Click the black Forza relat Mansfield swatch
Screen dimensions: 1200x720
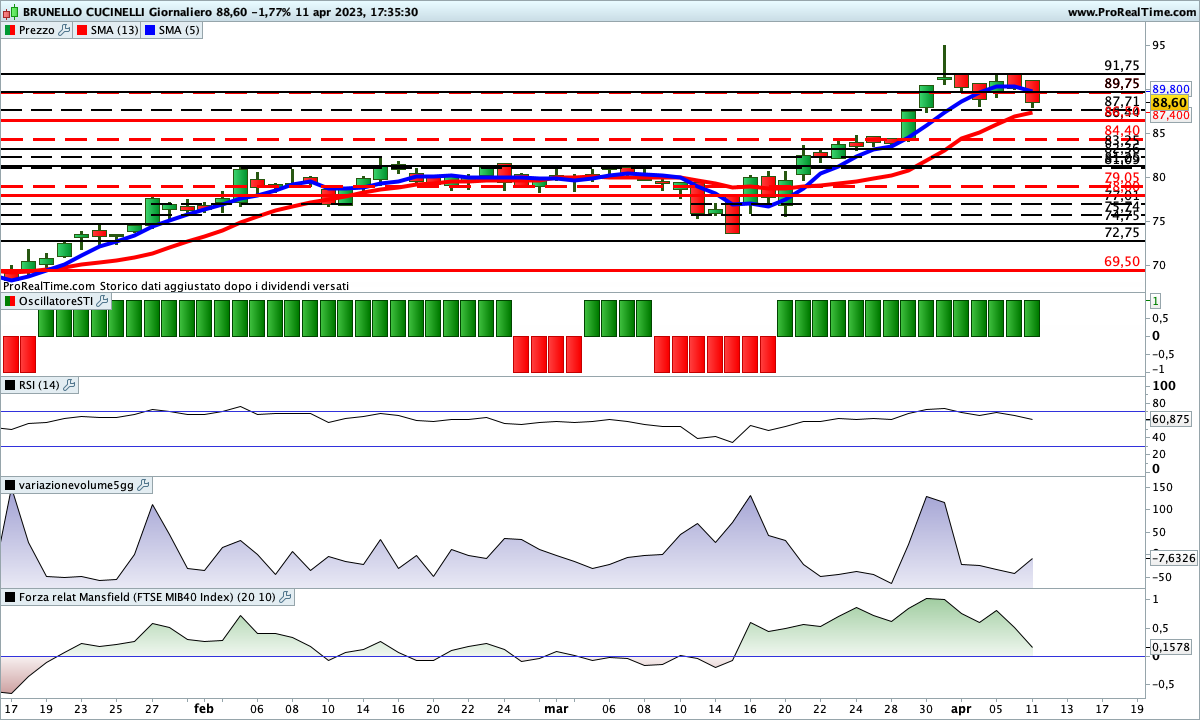pyautogui.click(x=10, y=597)
